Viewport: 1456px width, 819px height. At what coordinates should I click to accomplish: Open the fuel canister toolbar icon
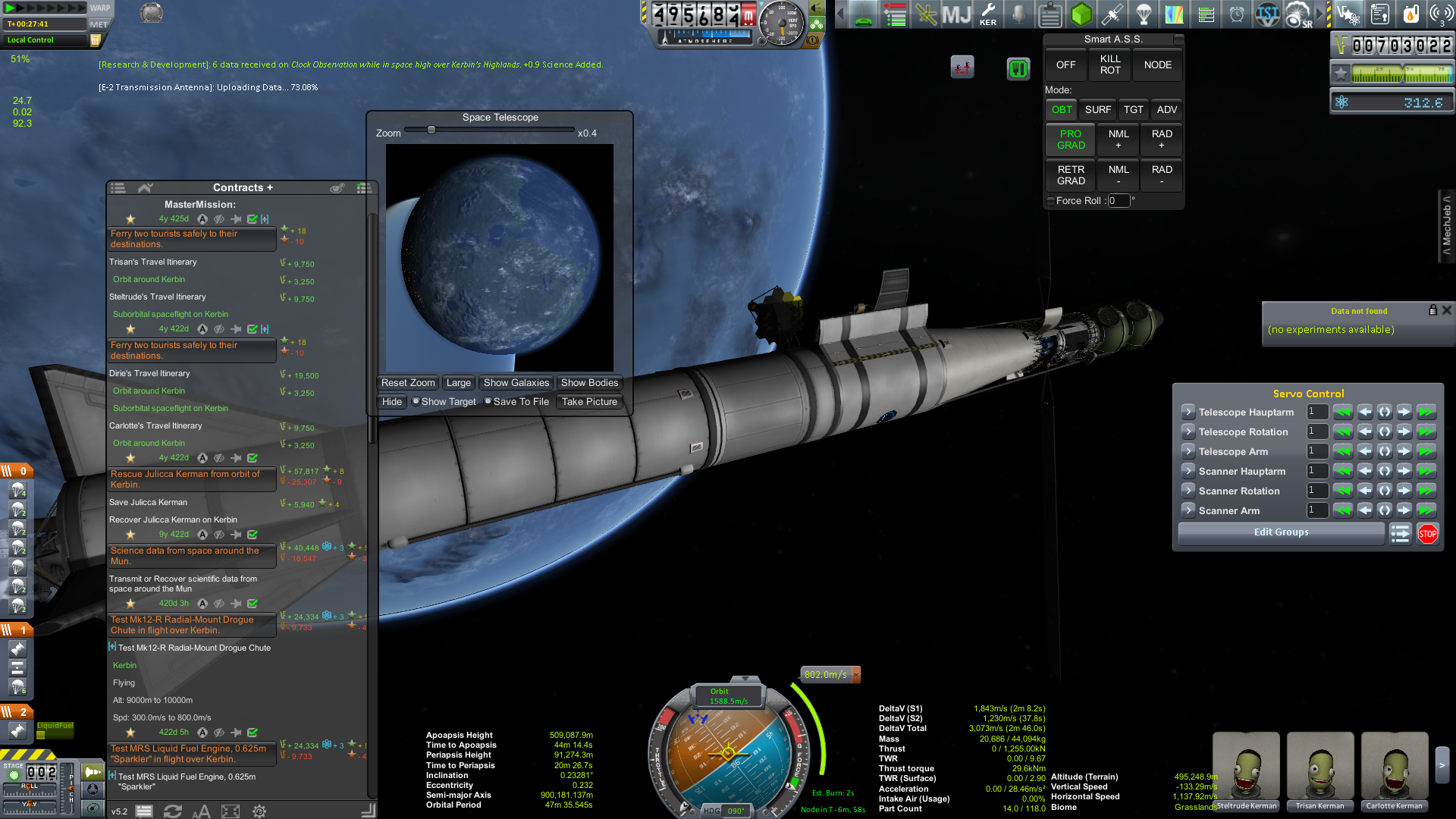click(1410, 14)
